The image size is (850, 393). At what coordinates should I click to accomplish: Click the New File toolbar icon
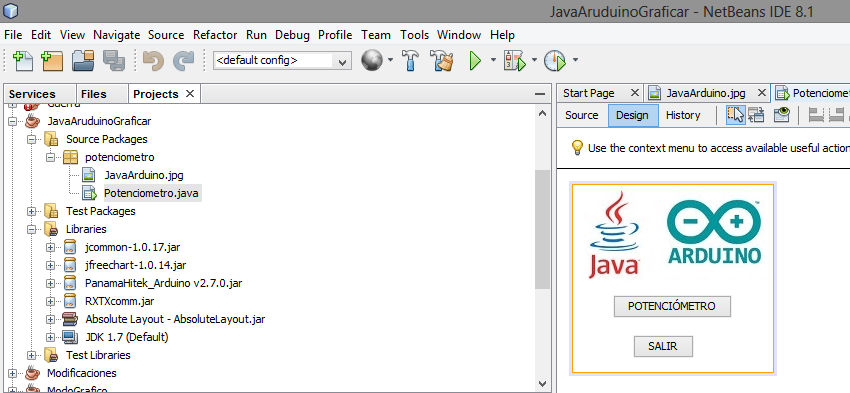pyautogui.click(x=23, y=60)
